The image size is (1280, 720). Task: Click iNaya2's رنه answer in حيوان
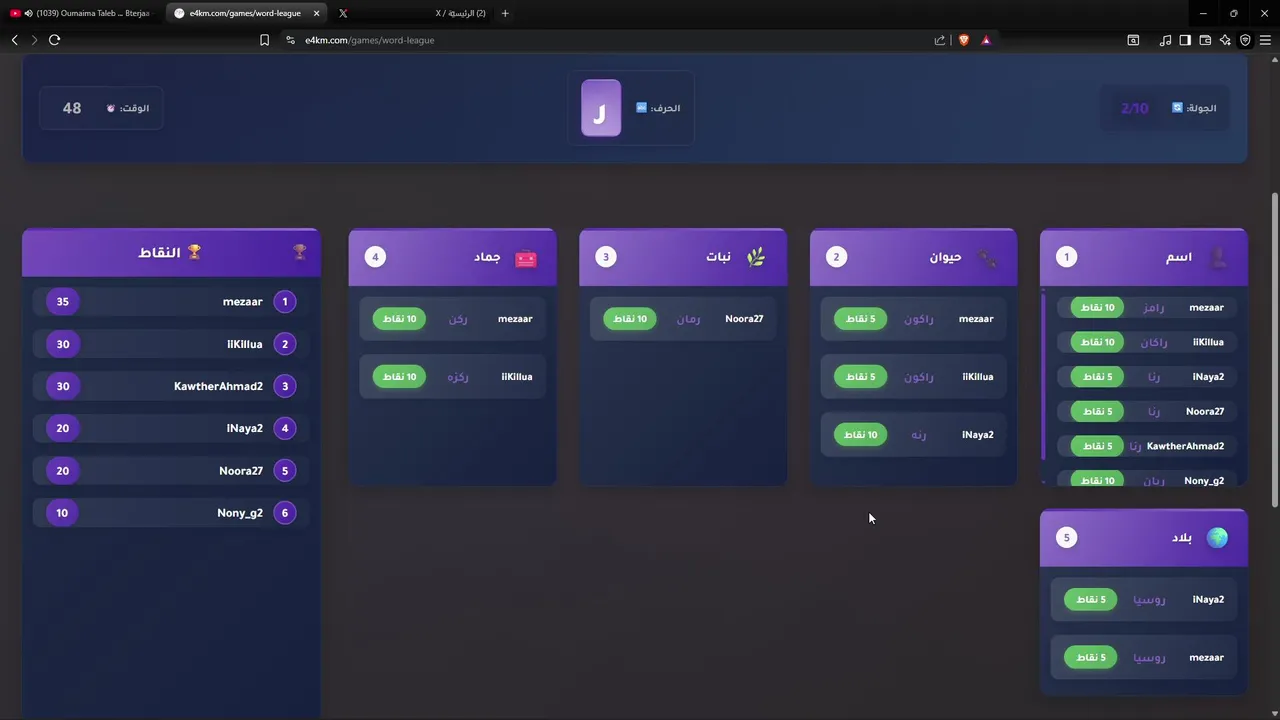coord(919,435)
